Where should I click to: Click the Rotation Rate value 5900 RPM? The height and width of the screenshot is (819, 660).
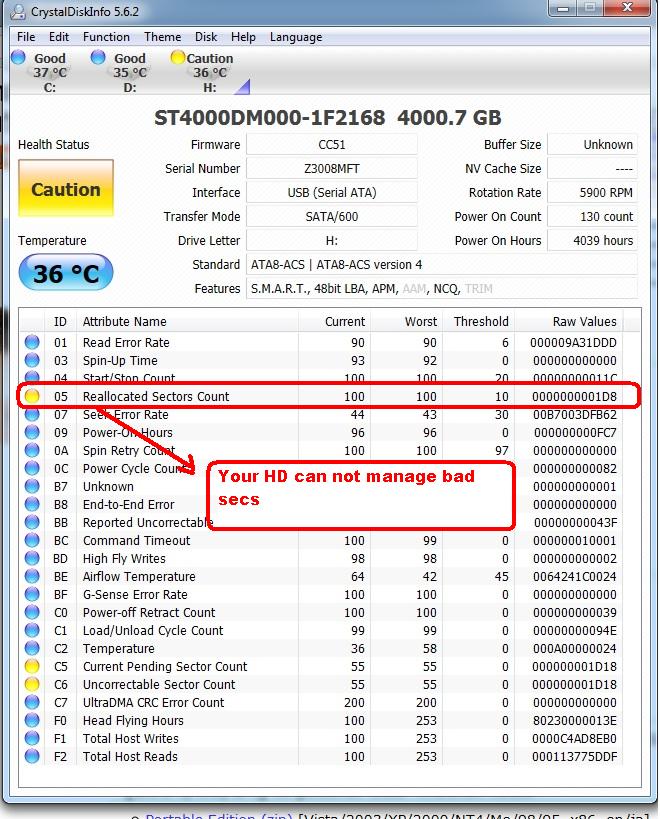[x=592, y=193]
